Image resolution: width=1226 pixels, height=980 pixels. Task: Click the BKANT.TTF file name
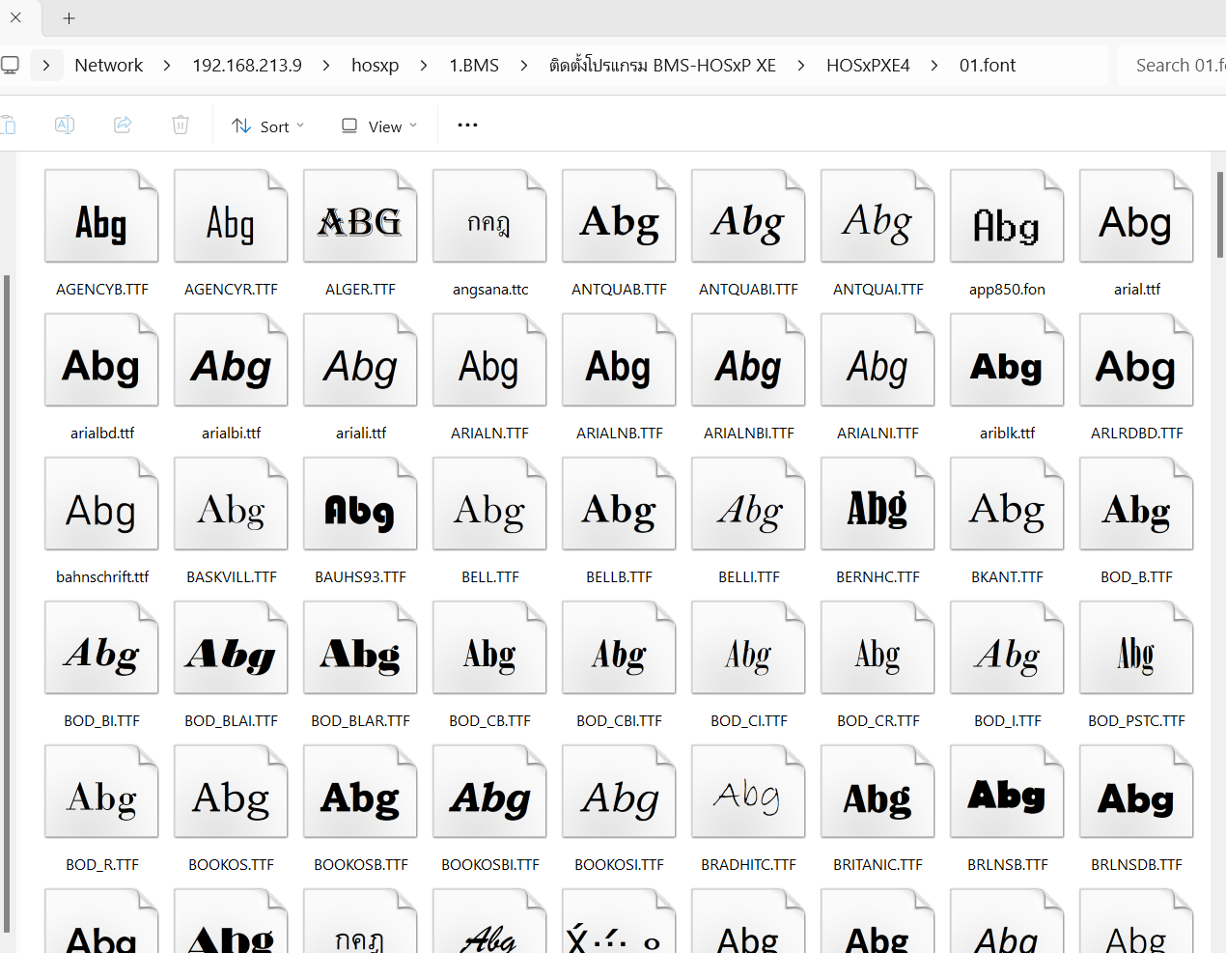point(1007,576)
